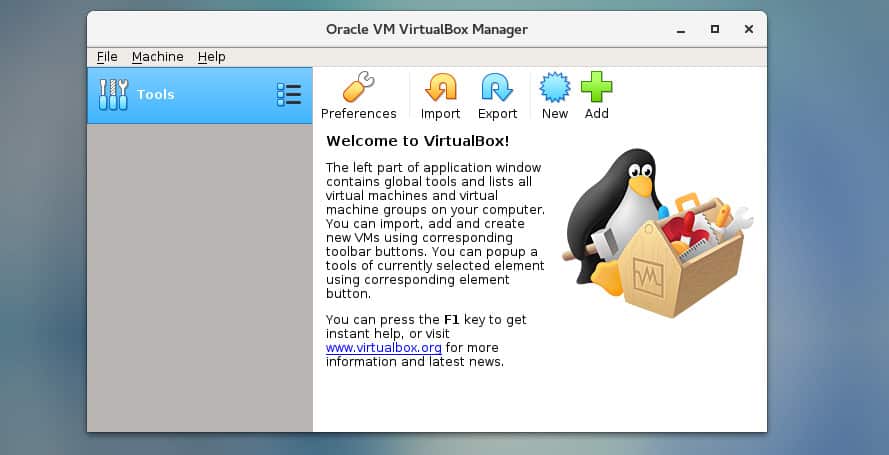Close the VirtualBox Manager window
The height and width of the screenshot is (455, 889).
(x=749, y=29)
